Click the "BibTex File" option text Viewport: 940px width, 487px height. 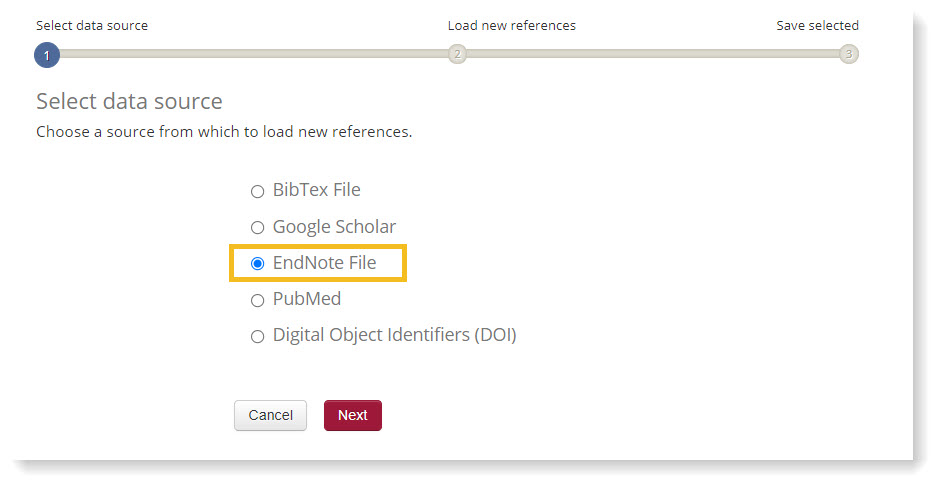(316, 190)
